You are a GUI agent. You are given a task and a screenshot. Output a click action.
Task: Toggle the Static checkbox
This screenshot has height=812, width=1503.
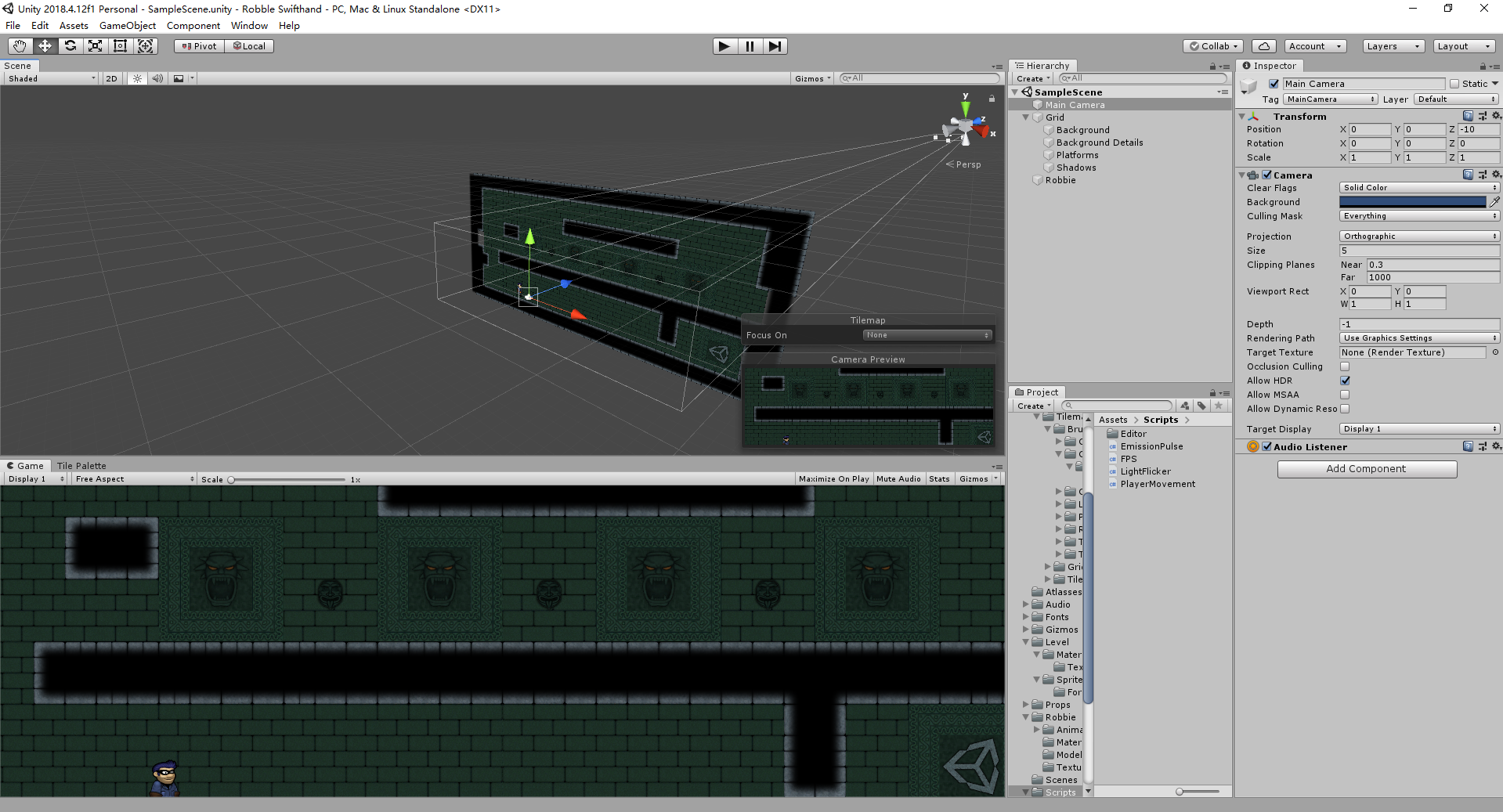coord(1454,84)
